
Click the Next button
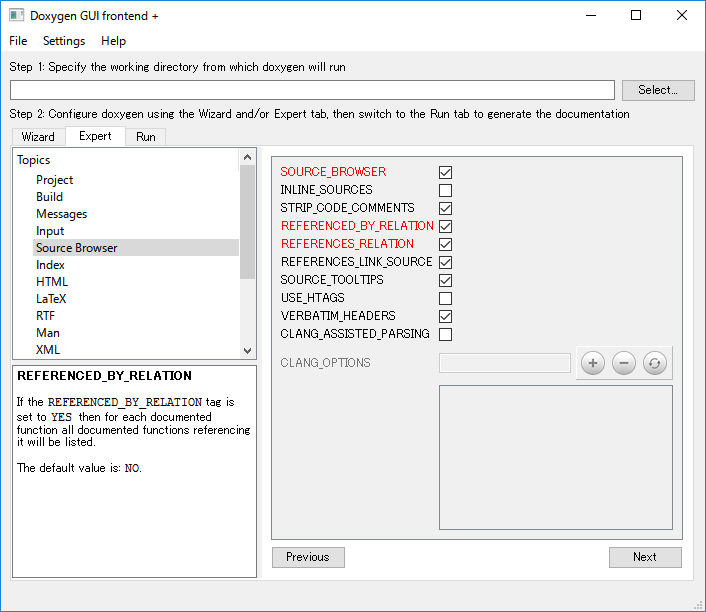[x=645, y=557]
